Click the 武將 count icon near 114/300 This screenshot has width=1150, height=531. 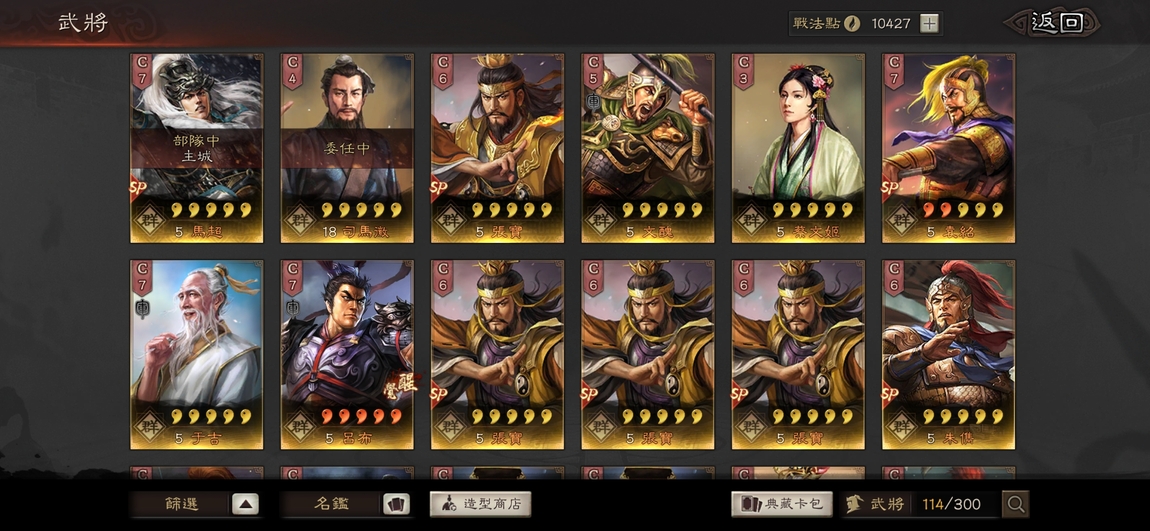[854, 504]
